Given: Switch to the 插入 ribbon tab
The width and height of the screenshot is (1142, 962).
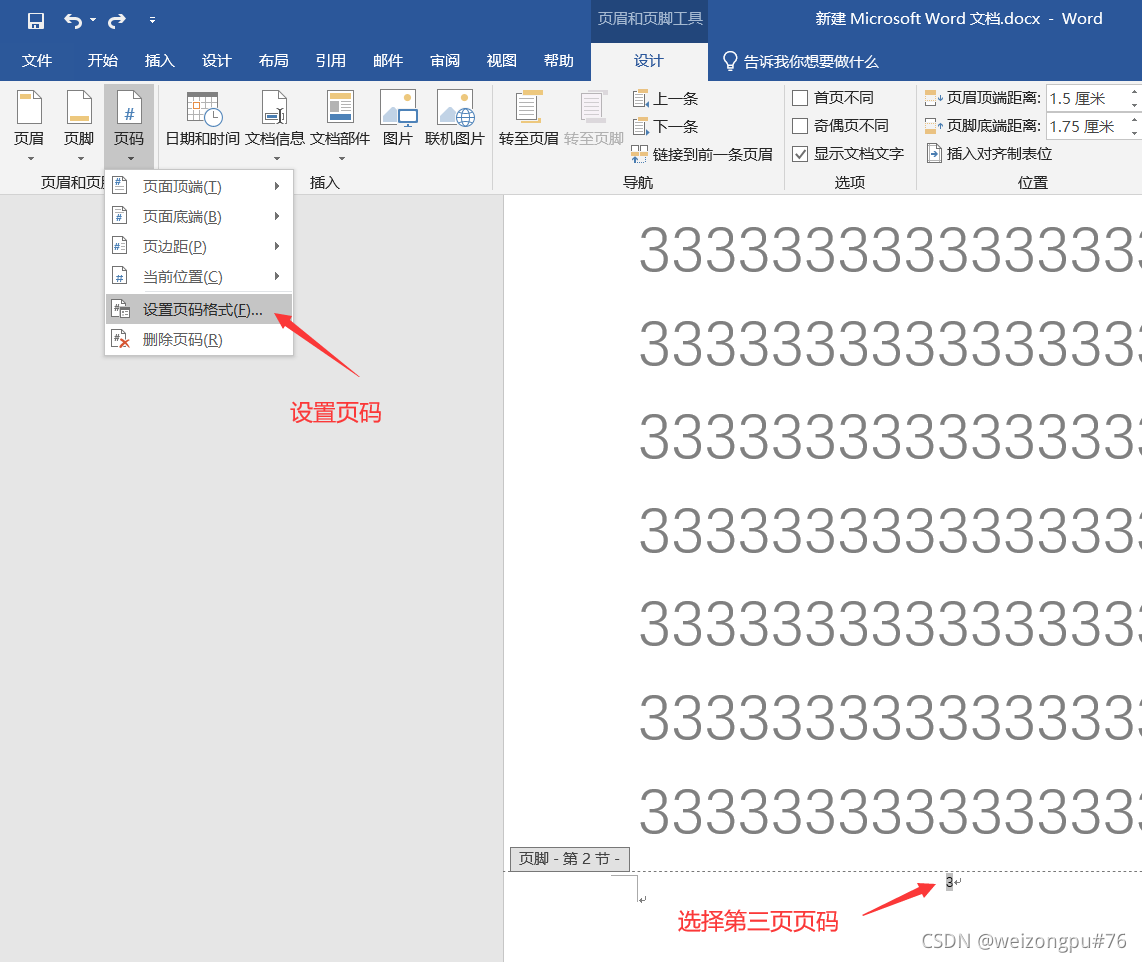Looking at the screenshot, I should point(159,60).
